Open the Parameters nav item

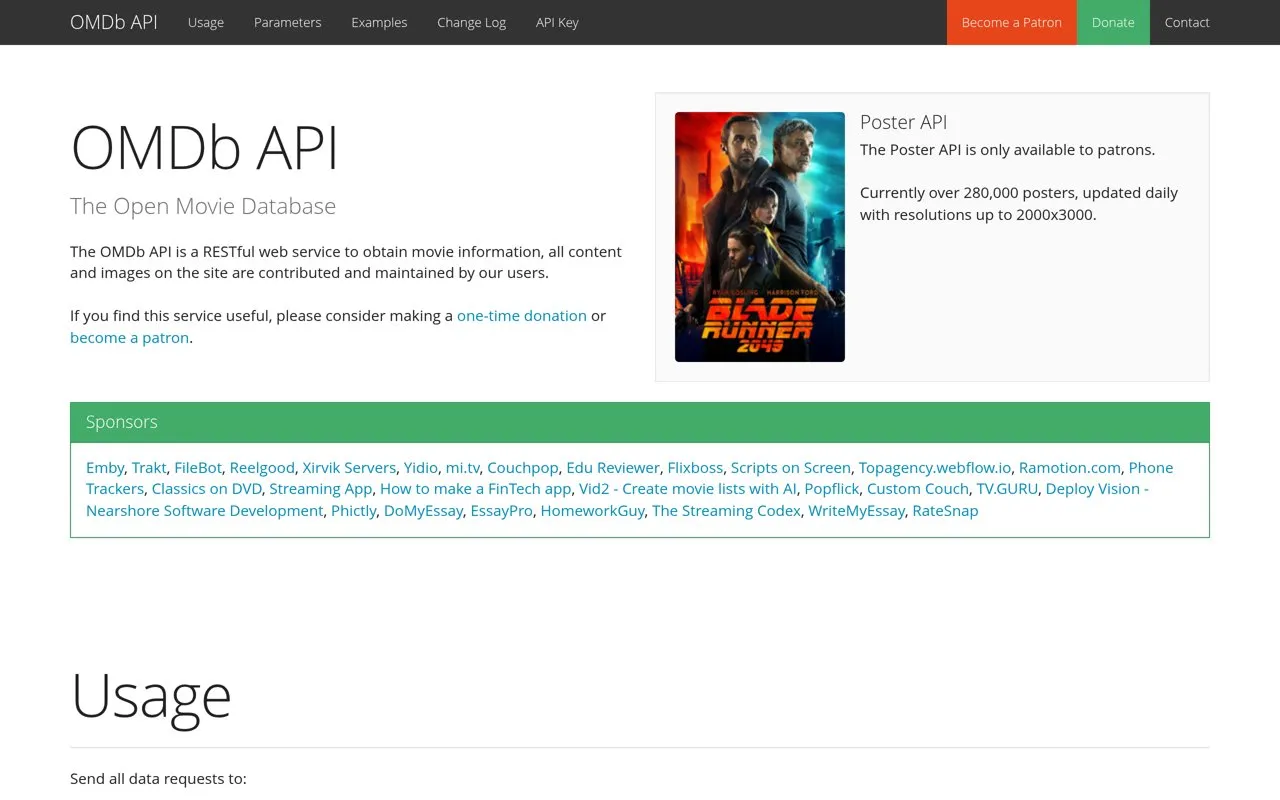[288, 22]
